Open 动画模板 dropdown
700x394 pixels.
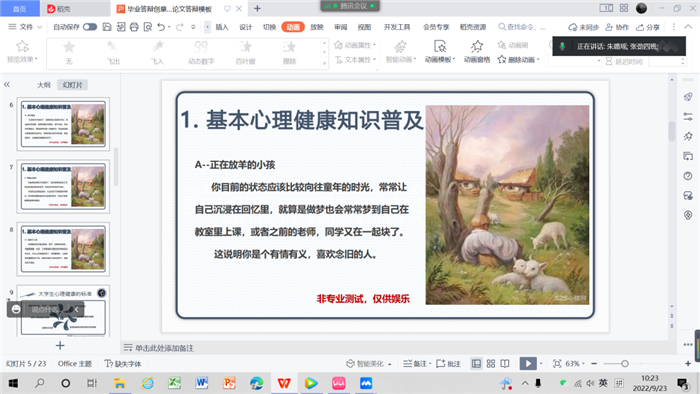[x=440, y=52]
